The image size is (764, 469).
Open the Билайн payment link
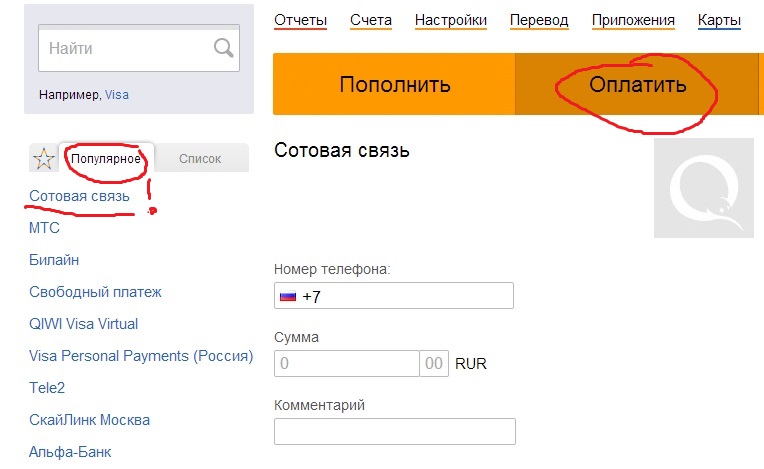tap(55, 260)
